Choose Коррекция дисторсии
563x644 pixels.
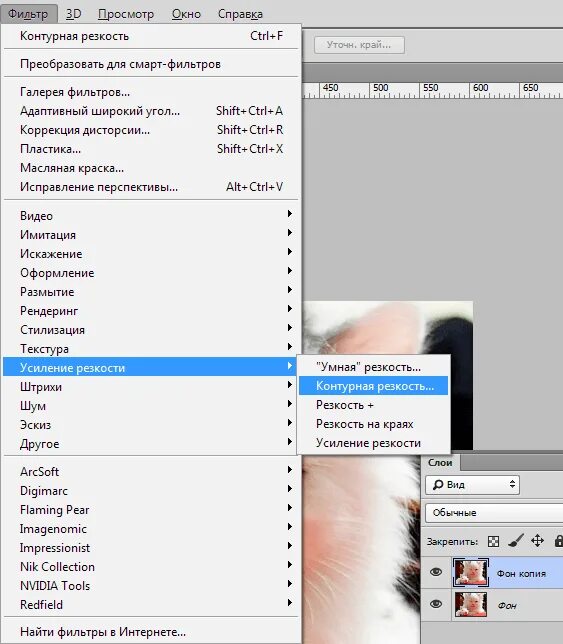pyautogui.click(x=150, y=130)
